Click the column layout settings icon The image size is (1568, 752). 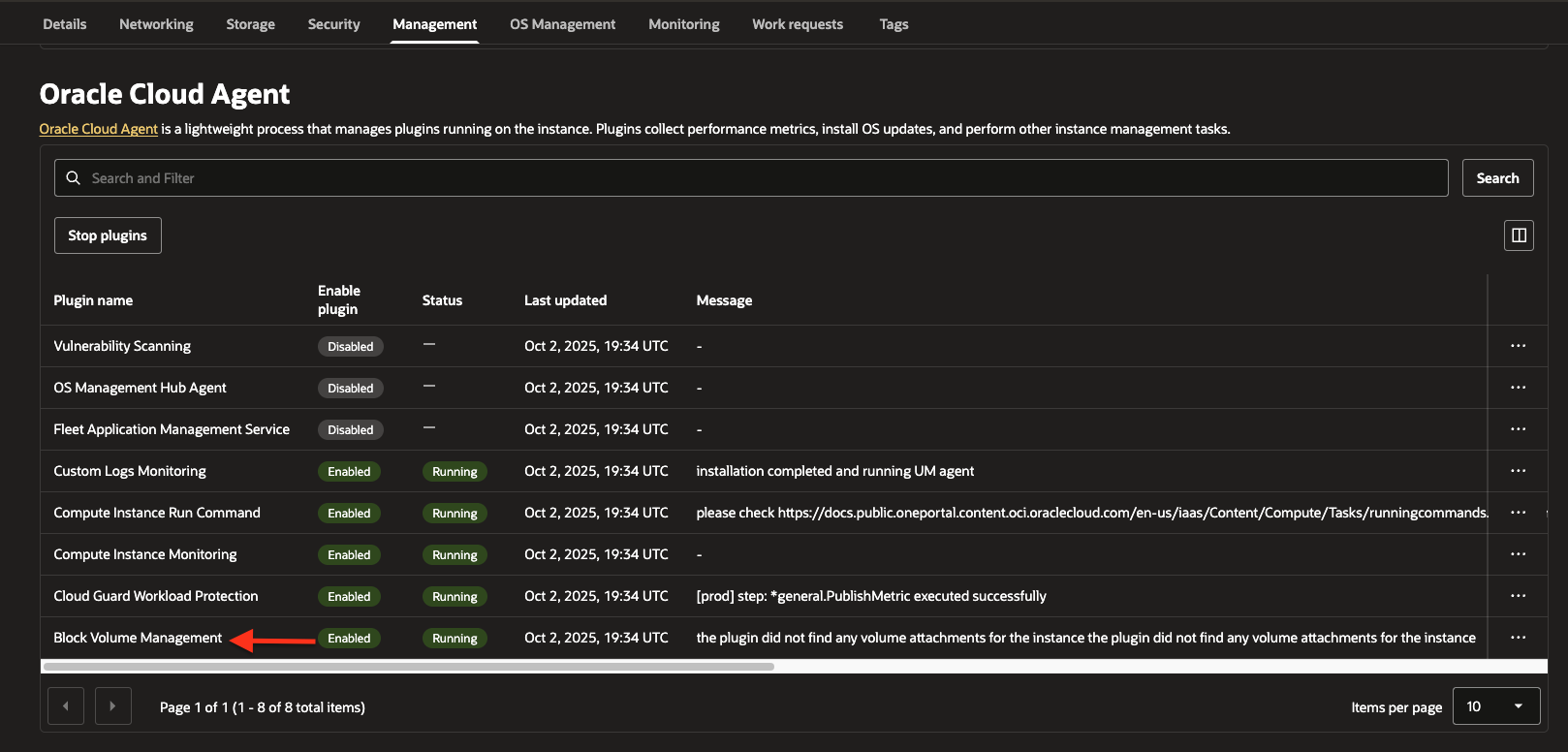1519,235
